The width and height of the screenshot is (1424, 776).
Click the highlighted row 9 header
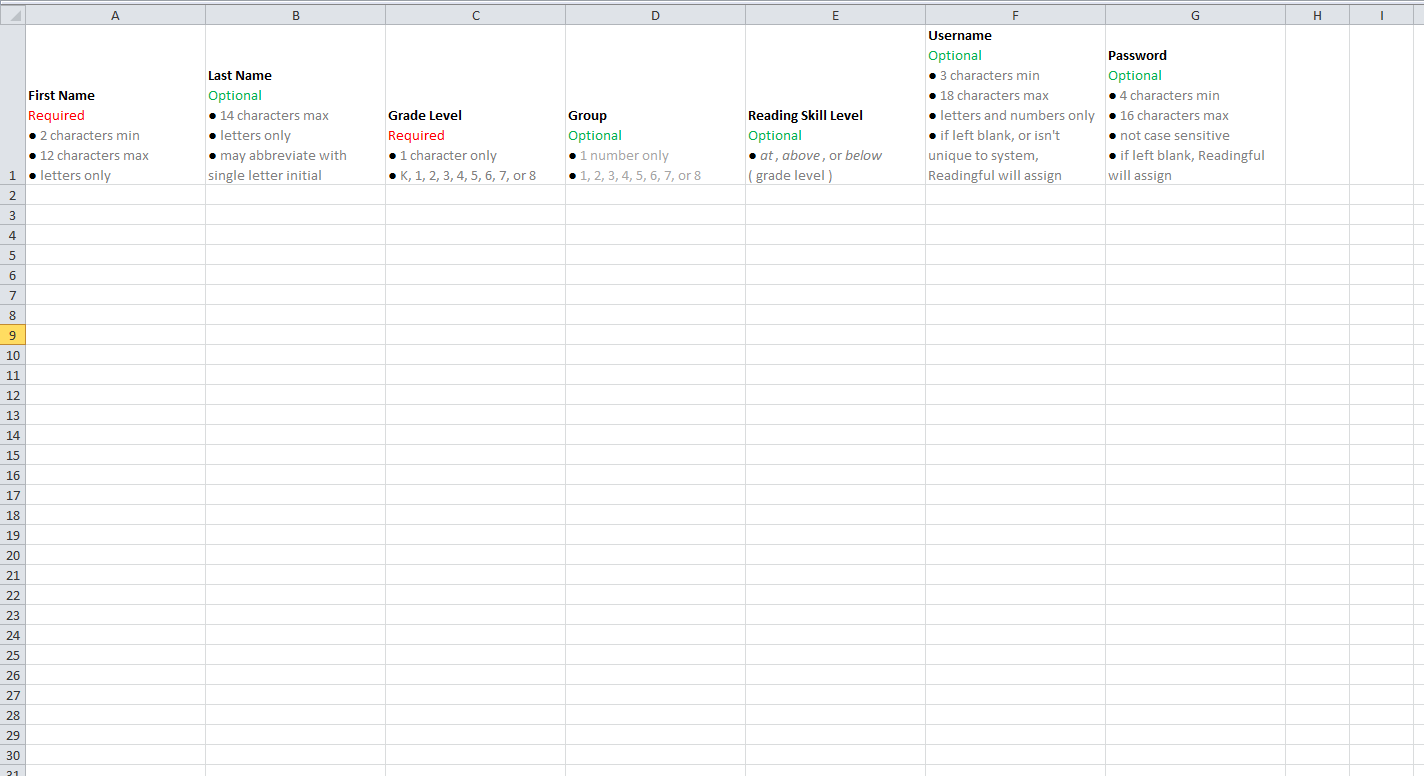pos(13,335)
